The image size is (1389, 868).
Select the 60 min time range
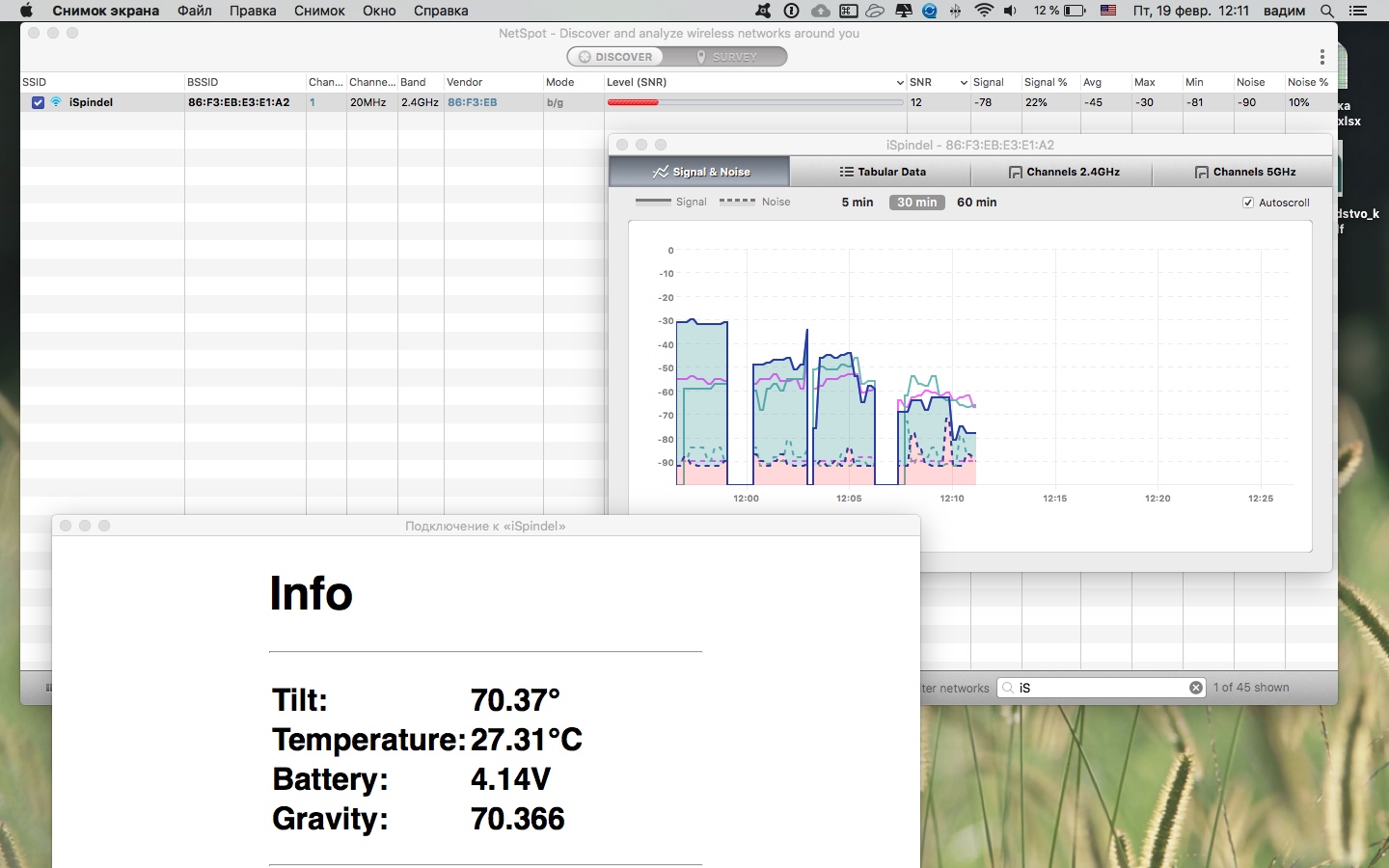click(976, 203)
